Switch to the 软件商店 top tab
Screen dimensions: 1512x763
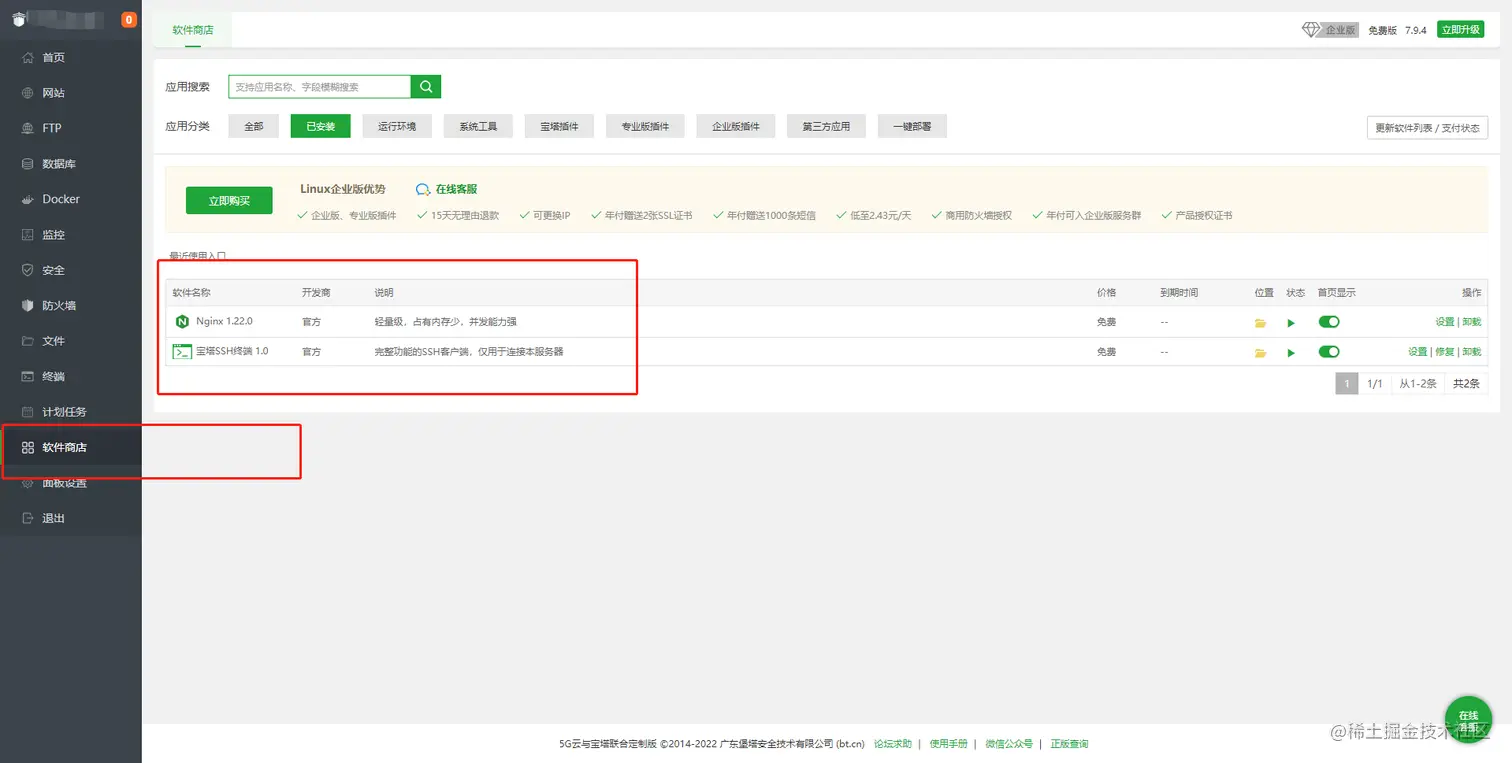tap(193, 30)
